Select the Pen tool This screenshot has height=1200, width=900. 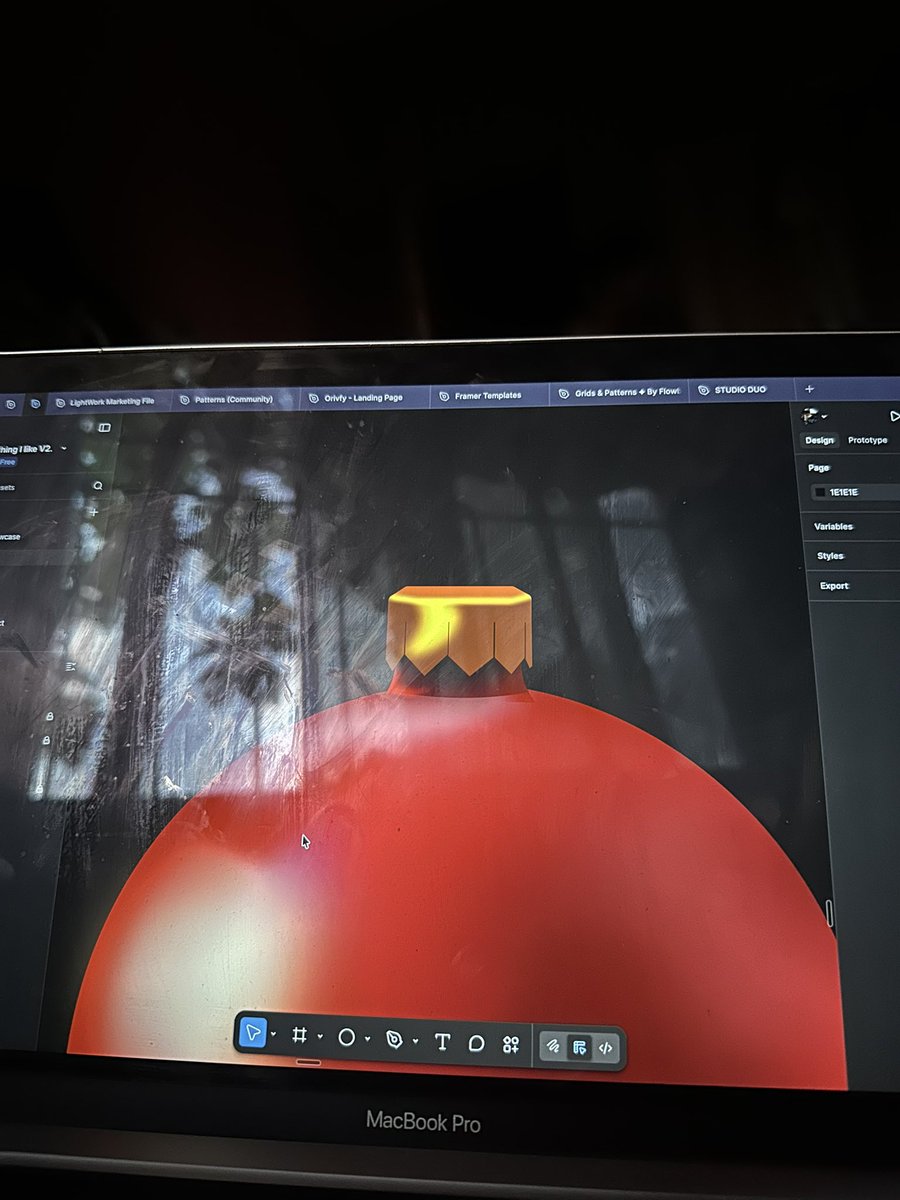click(394, 1041)
